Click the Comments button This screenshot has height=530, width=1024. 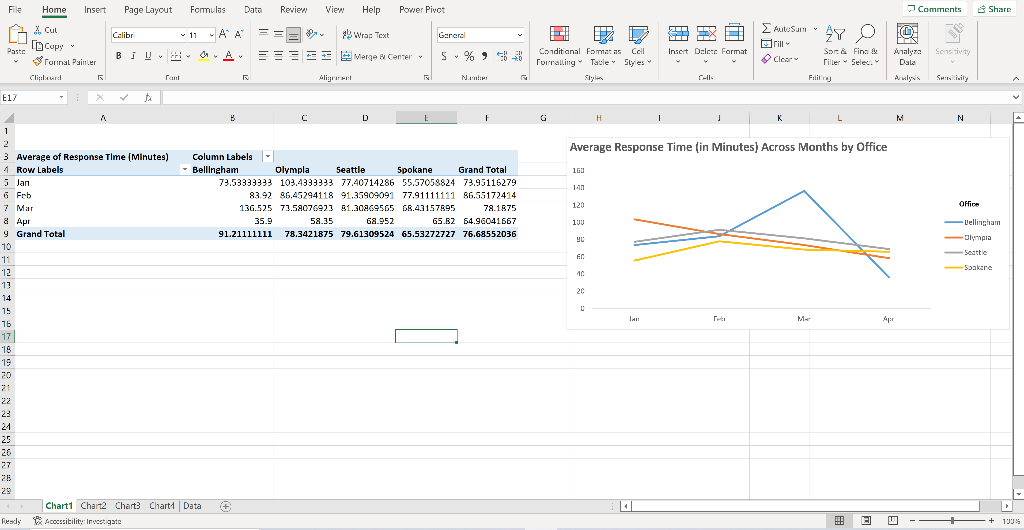[x=935, y=9]
